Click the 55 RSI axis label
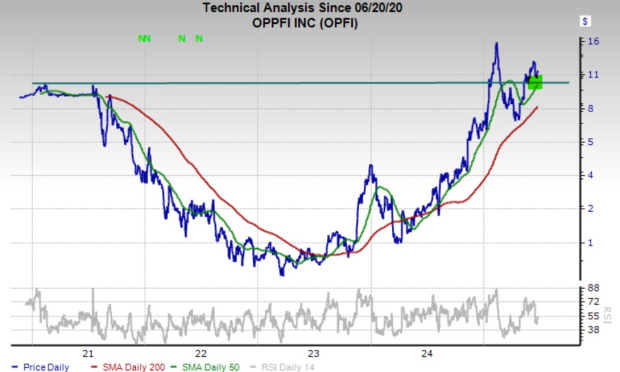Screen dimensions: 620x372 coord(594,316)
